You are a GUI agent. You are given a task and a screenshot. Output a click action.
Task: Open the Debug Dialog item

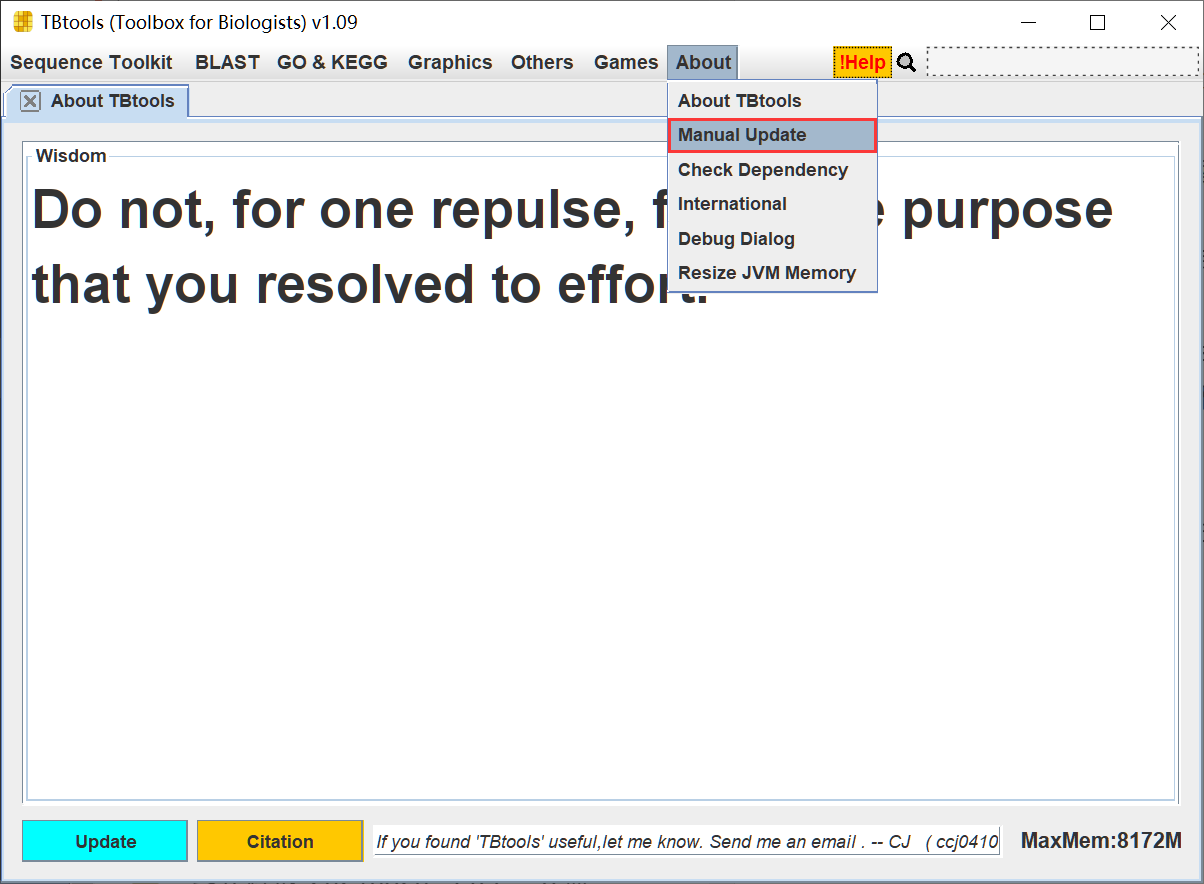coord(772,239)
